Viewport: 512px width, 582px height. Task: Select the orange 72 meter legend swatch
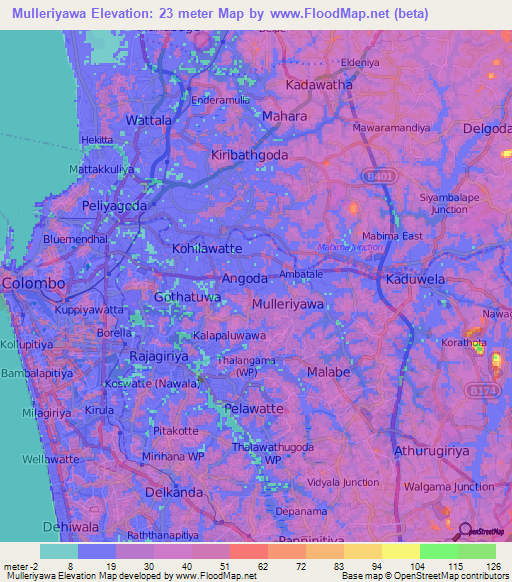click(x=325, y=551)
